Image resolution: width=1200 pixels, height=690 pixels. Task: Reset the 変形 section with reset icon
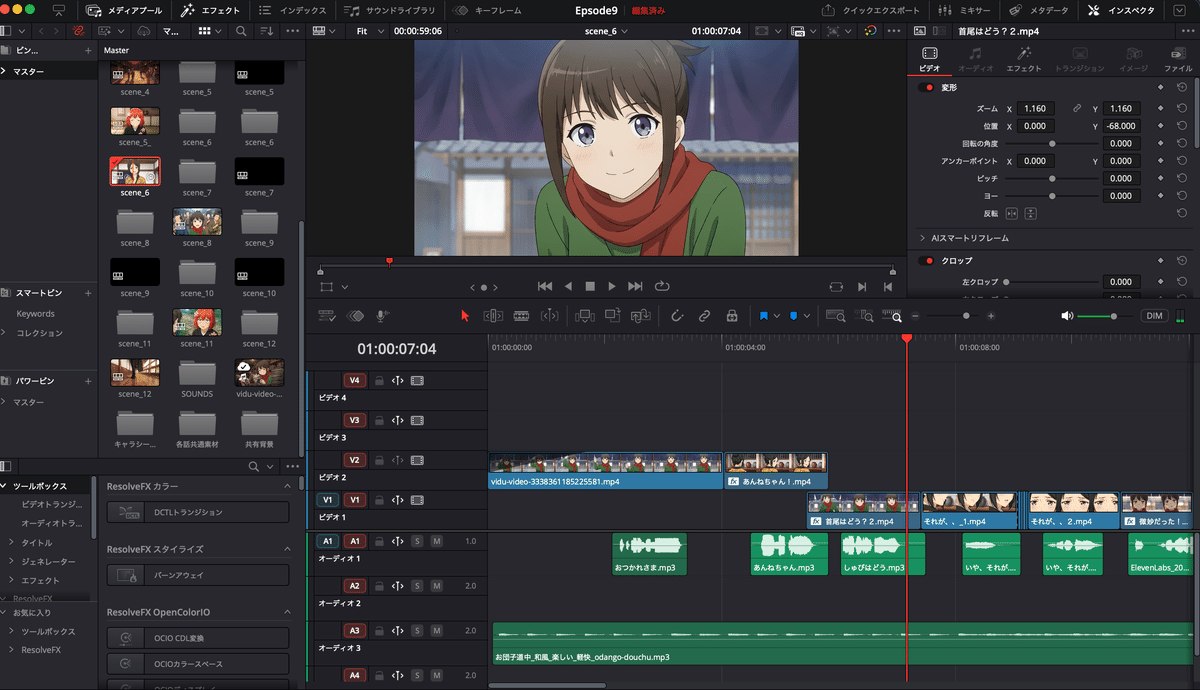coord(1182,87)
